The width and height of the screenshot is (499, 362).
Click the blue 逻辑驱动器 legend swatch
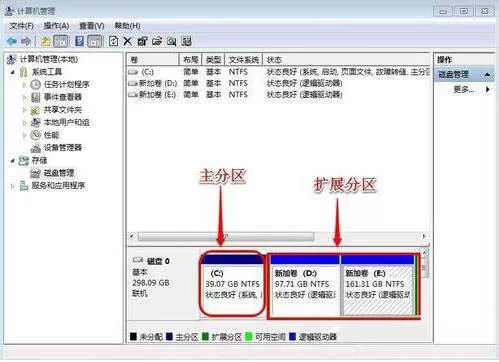[293, 336]
